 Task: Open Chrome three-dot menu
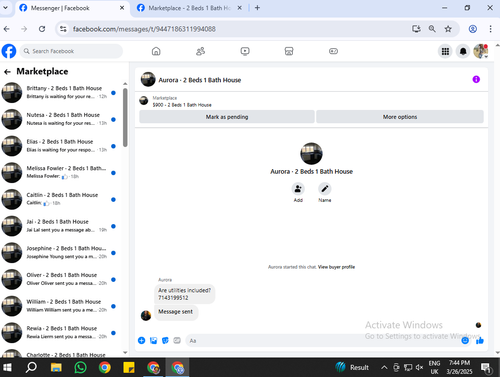[490, 29]
